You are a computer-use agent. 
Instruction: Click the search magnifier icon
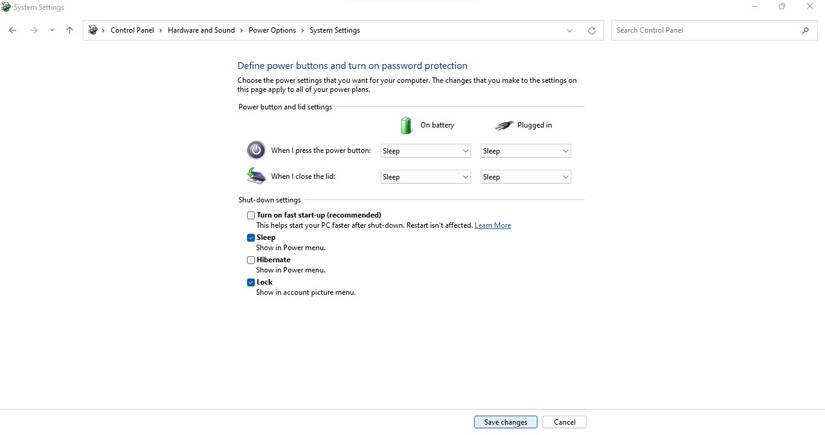click(806, 31)
